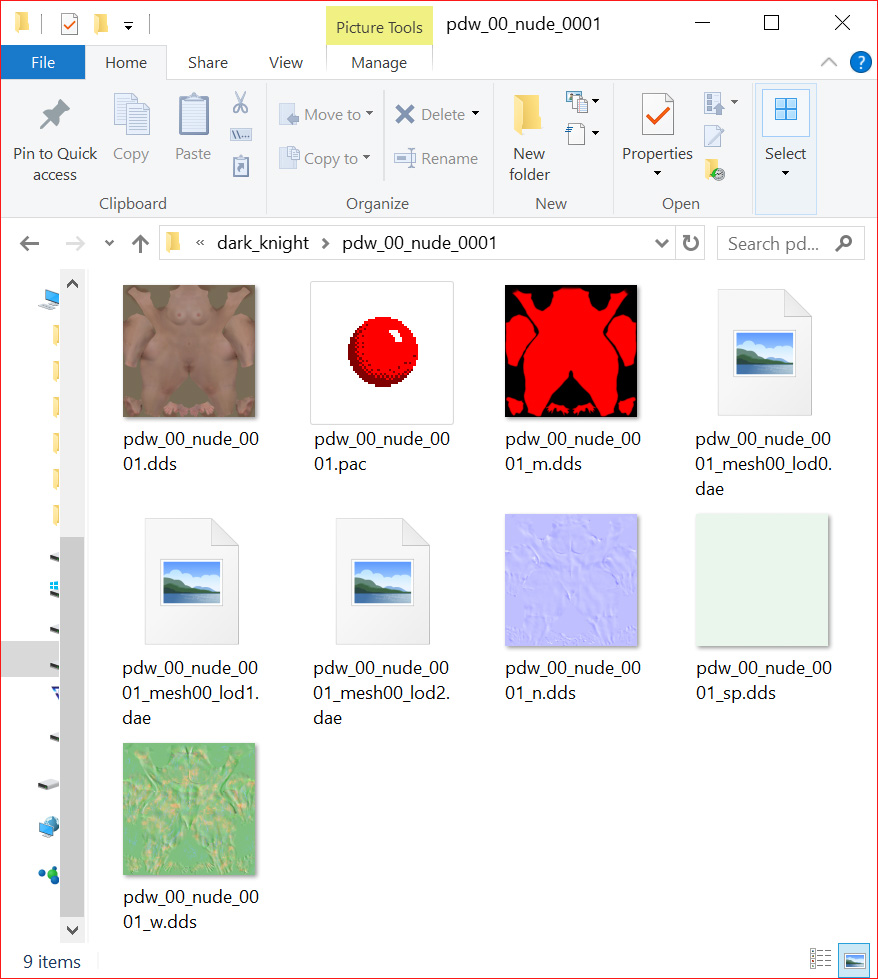Switch to the View ribbon tab
The image size is (878, 979).
[x=285, y=62]
